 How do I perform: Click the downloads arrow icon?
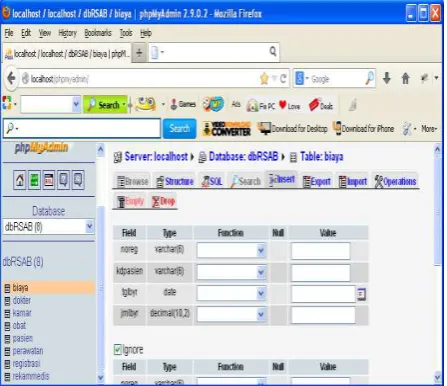click(x=387, y=79)
